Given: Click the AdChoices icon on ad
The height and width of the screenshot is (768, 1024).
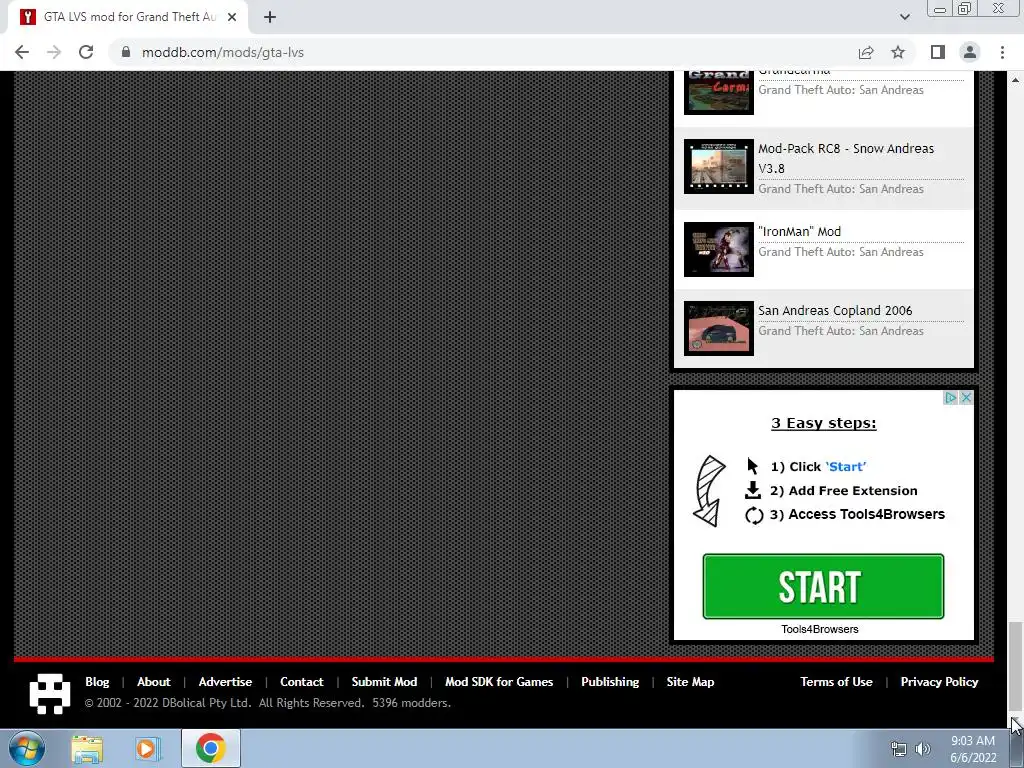Looking at the screenshot, I should click(x=951, y=398).
